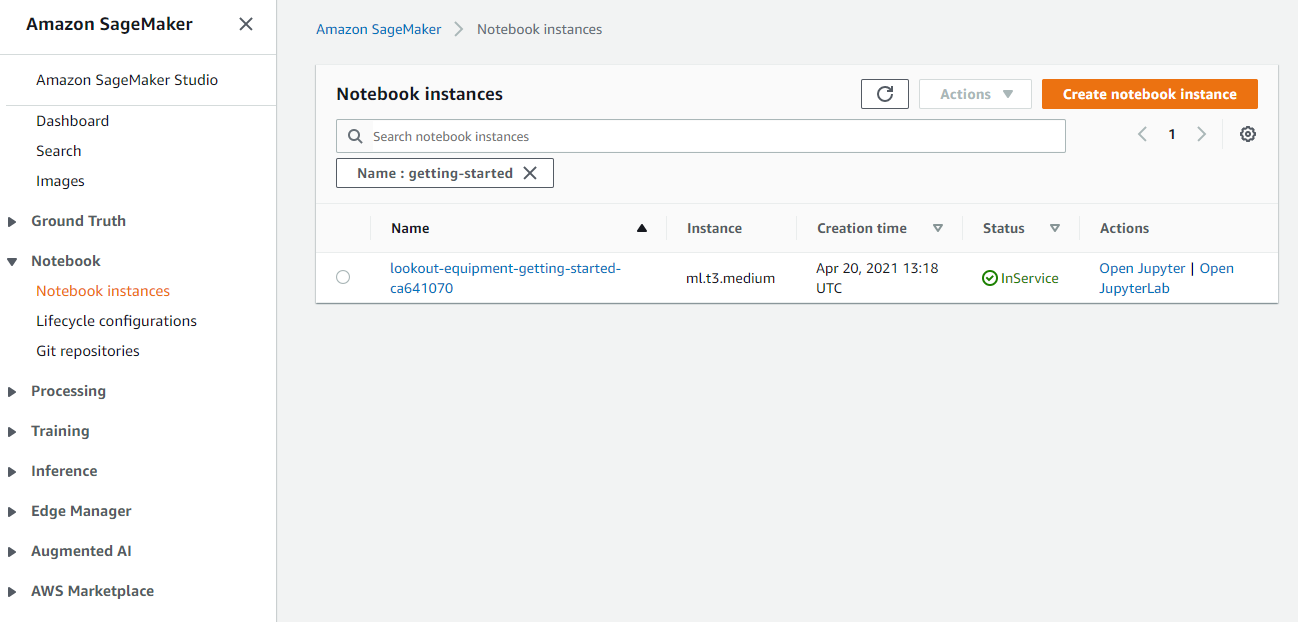Viewport: 1298px width, 622px height.
Task: Click the ml.t3.medium instance cell
Action: pyautogui.click(x=730, y=278)
